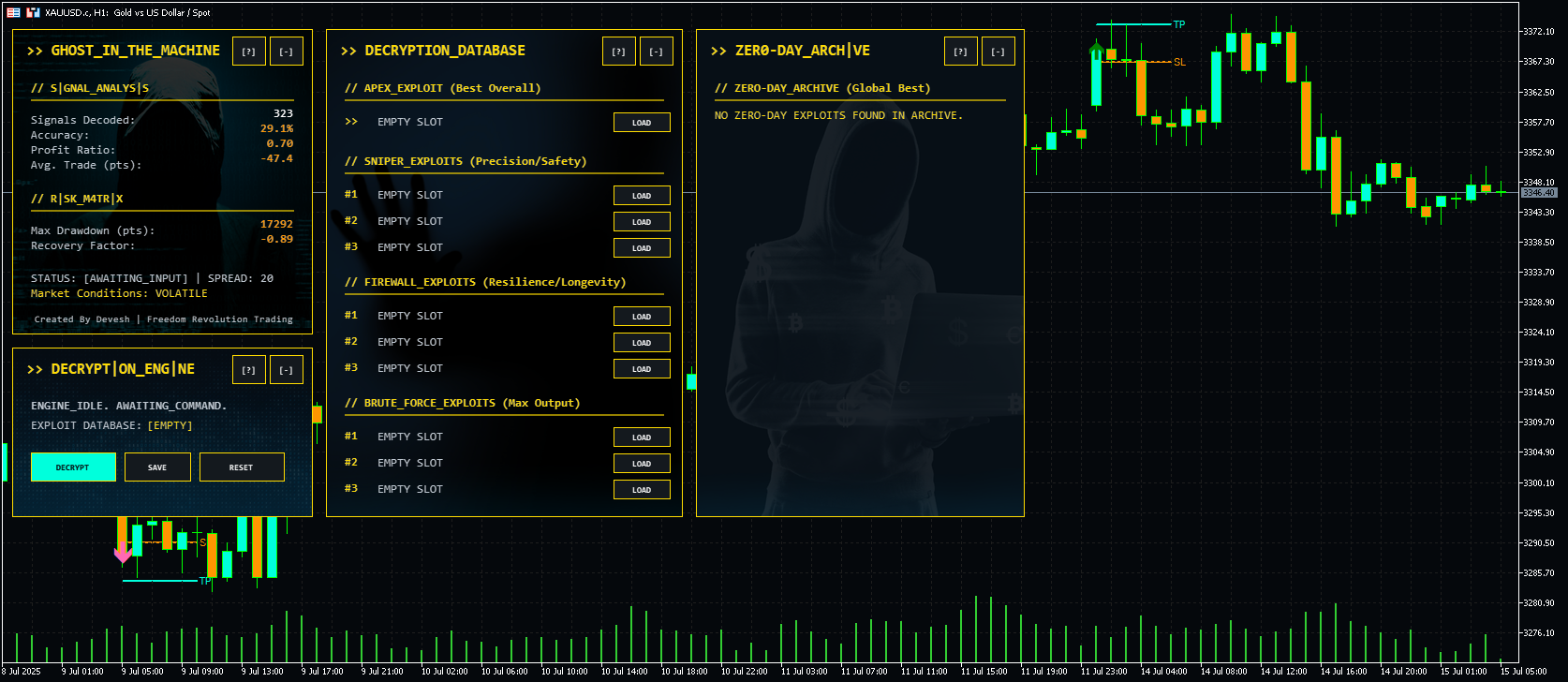The width and height of the screenshot is (1568, 682).
Task: Click the Profit Ratio value 0.70
Action: (279, 143)
